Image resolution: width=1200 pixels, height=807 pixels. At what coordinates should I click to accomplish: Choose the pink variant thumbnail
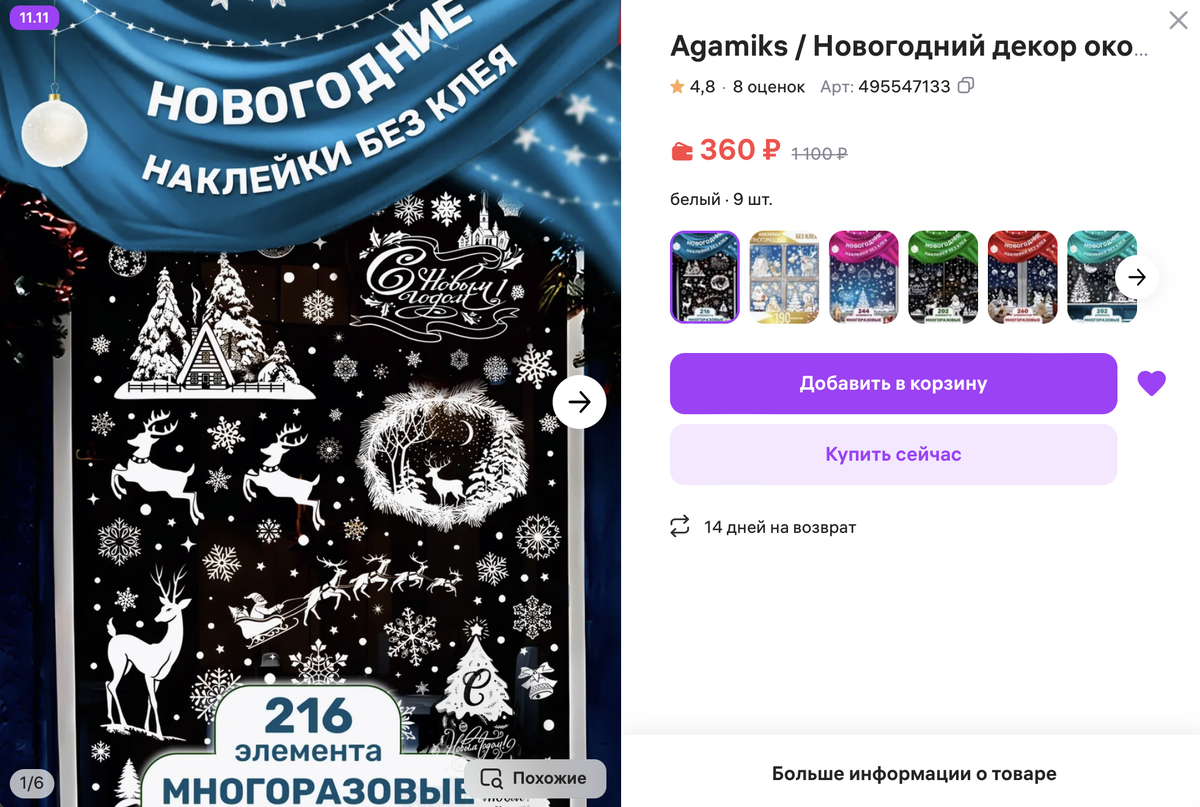(x=864, y=277)
